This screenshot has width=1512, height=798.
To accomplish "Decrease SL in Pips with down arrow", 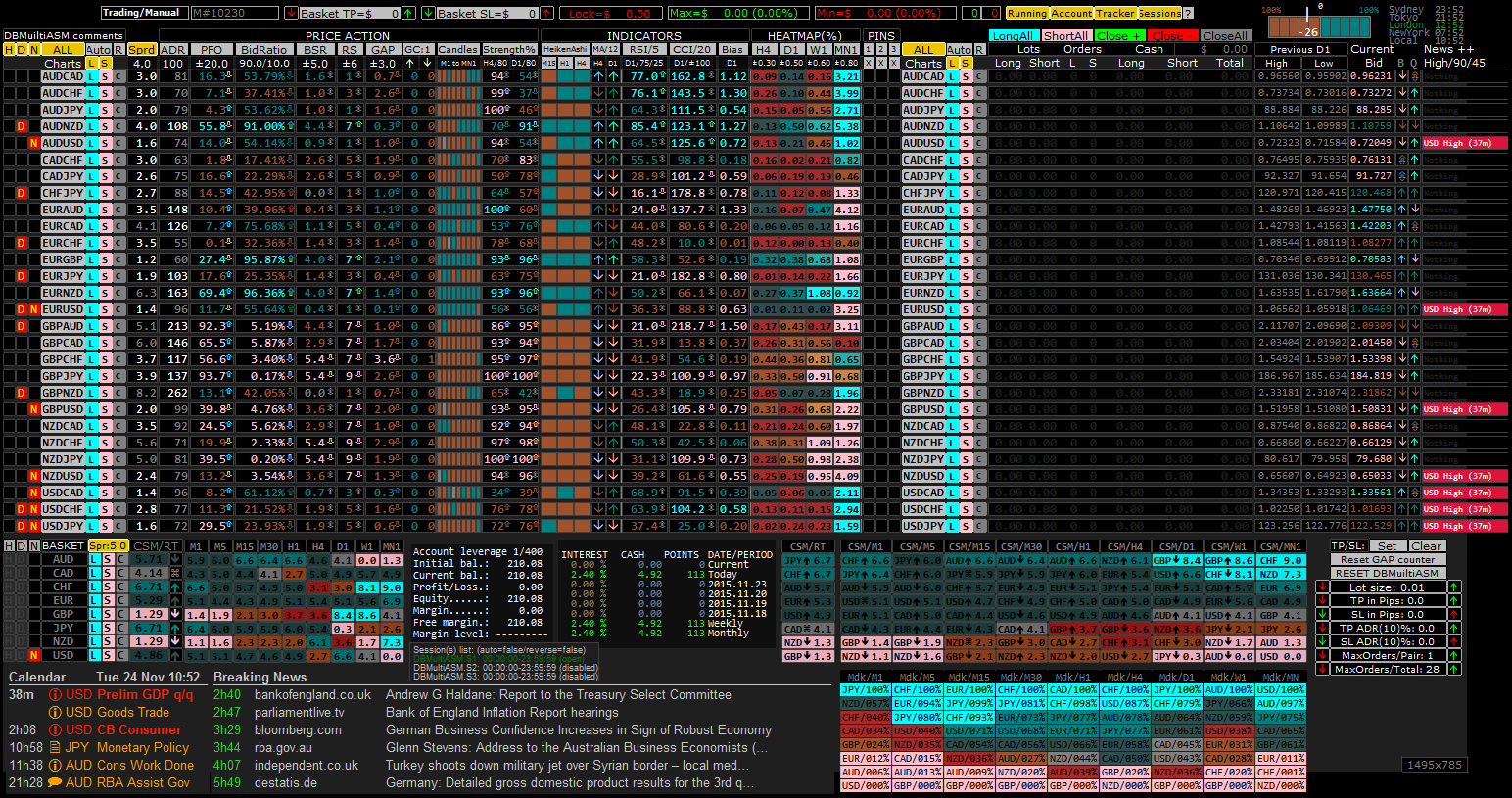I will point(1324,615).
